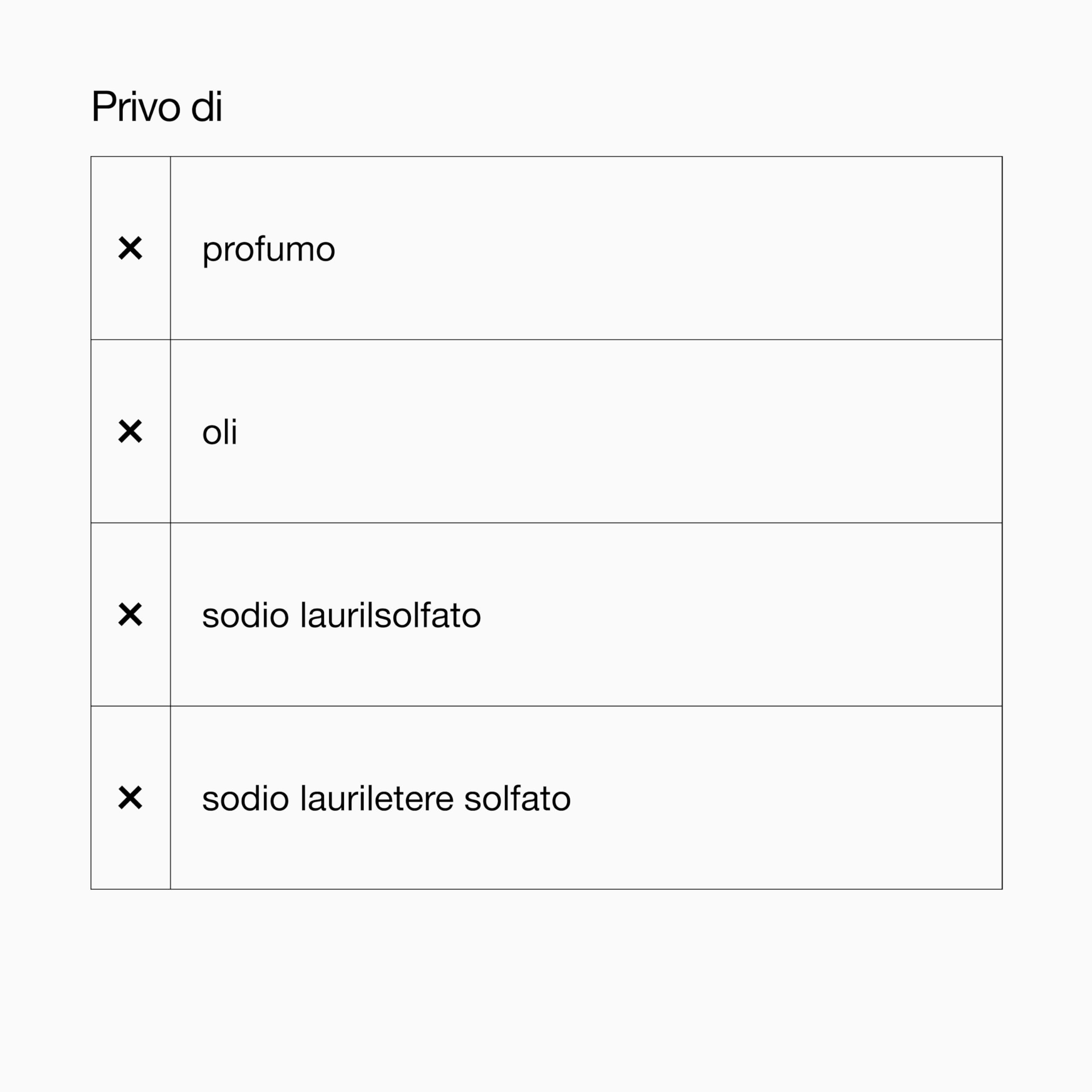Screen dimensions: 1092x1092
Task: Click the X mark beside profumo
Action: (130, 248)
